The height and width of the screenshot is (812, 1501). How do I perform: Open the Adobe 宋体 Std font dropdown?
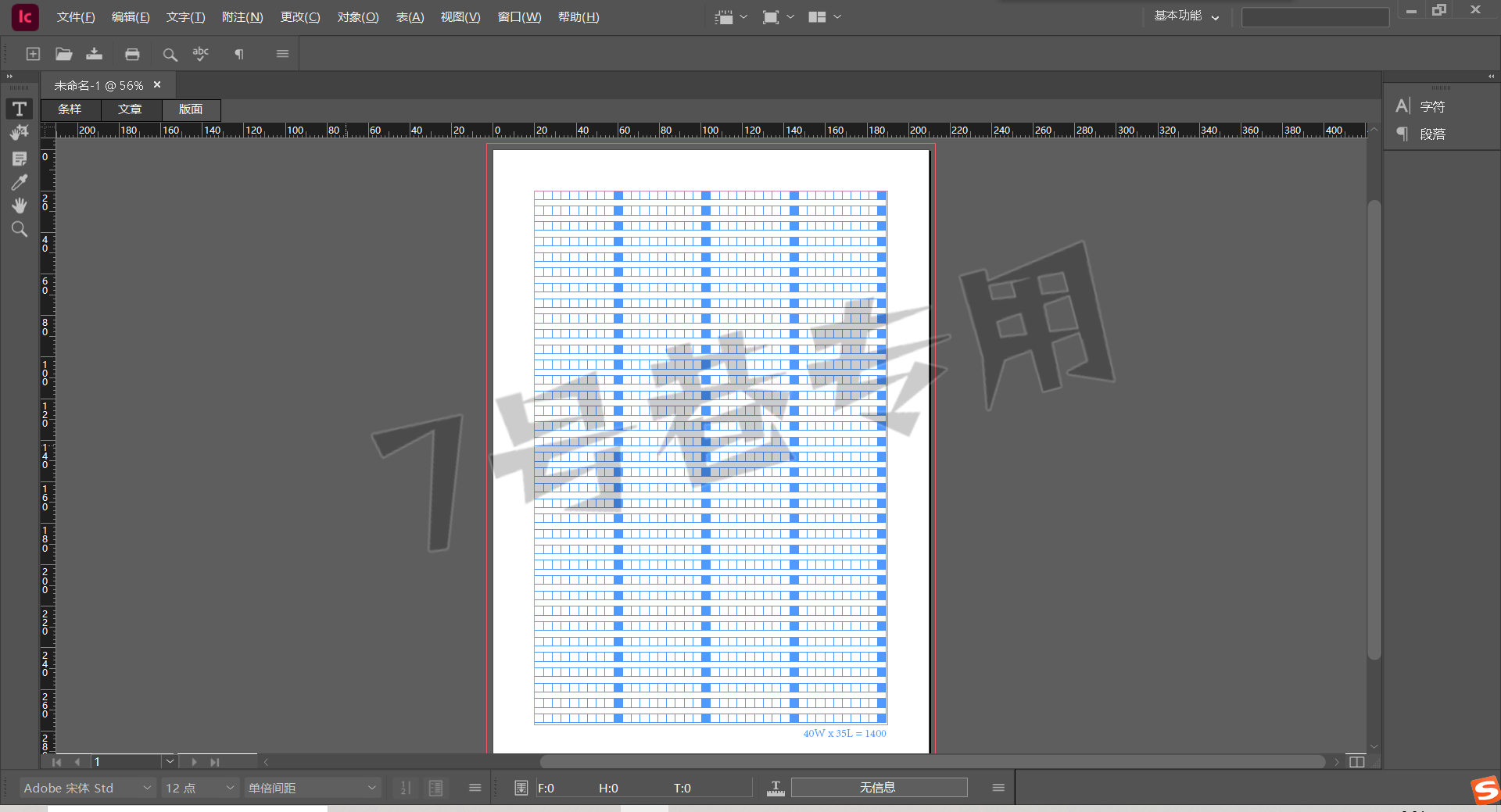tap(87, 788)
